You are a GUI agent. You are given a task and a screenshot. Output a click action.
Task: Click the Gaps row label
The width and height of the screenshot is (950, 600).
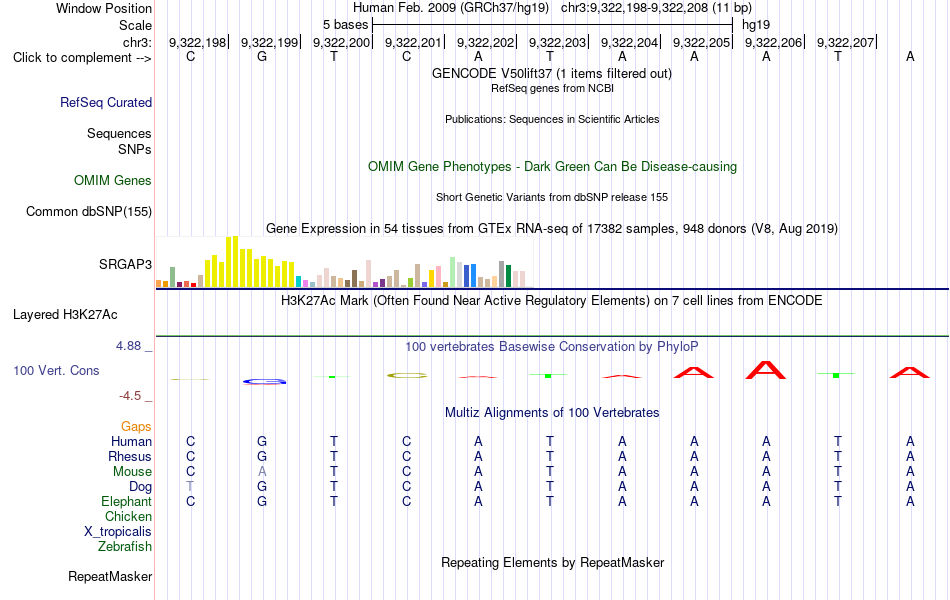(x=136, y=427)
